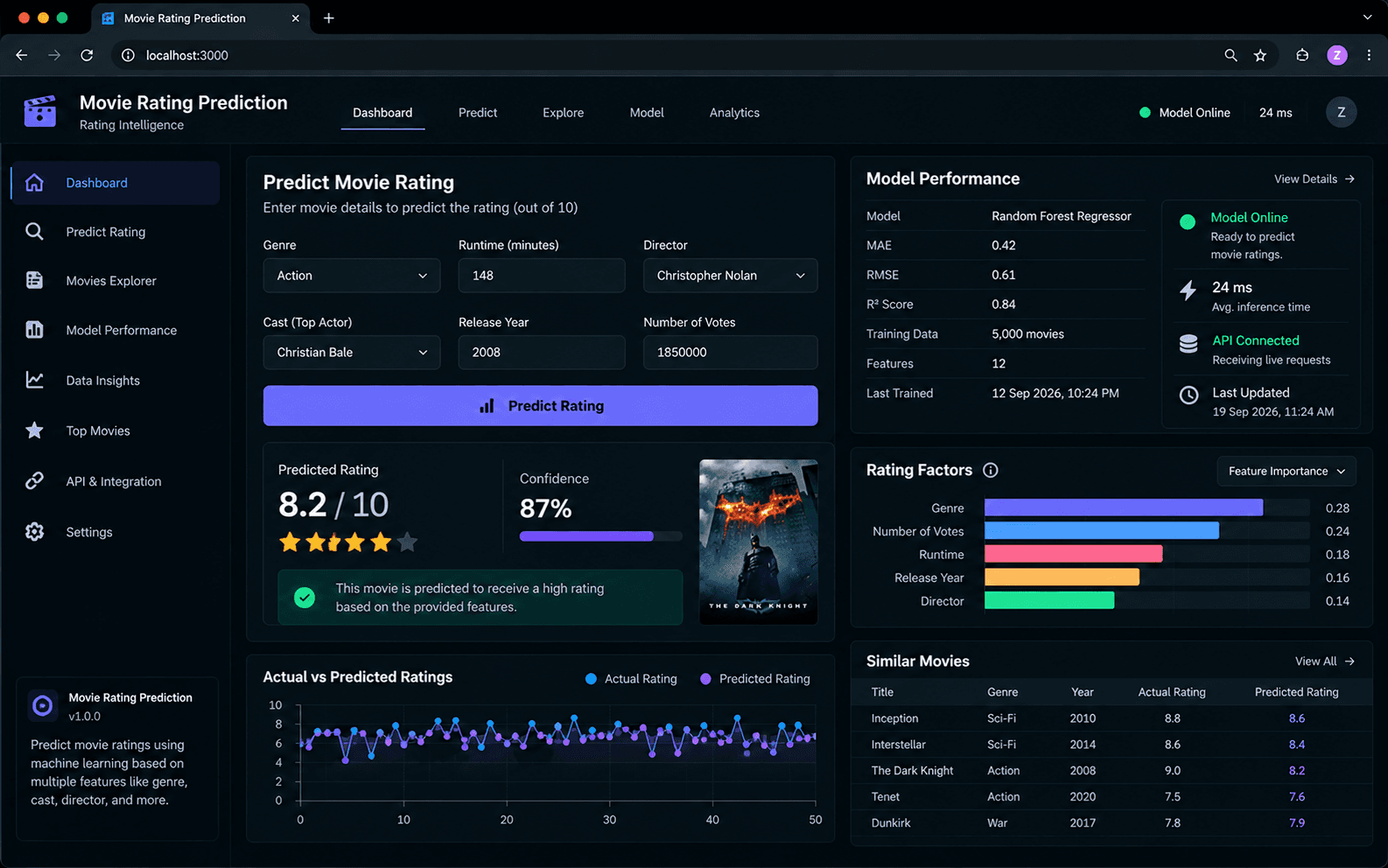
Task: Click the Release Year input field
Action: (542, 353)
